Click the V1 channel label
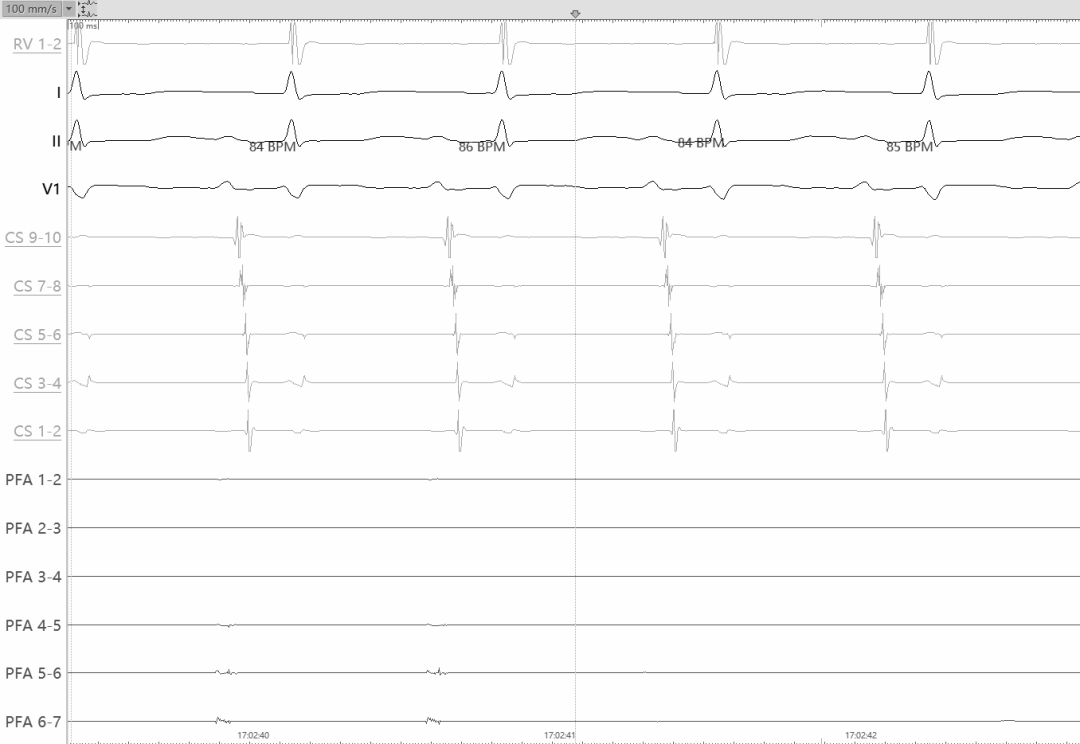 click(51, 189)
